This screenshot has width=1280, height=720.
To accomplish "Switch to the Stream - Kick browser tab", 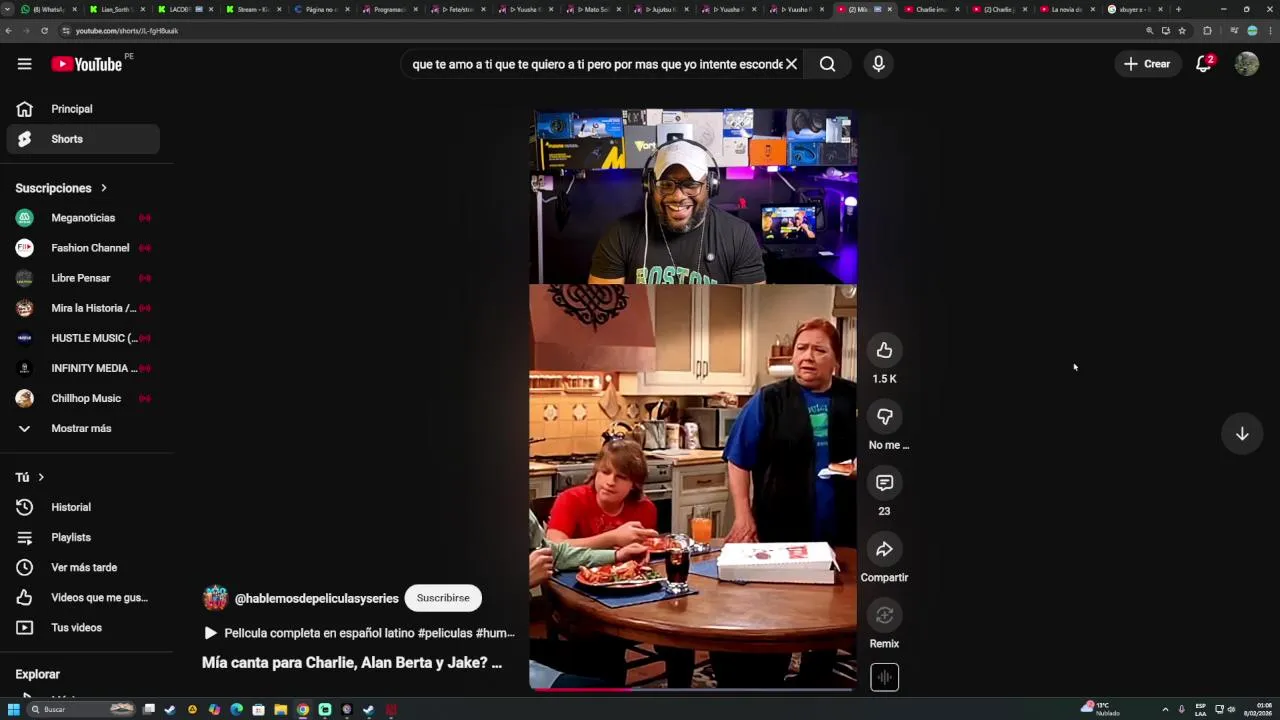I will tap(255, 9).
